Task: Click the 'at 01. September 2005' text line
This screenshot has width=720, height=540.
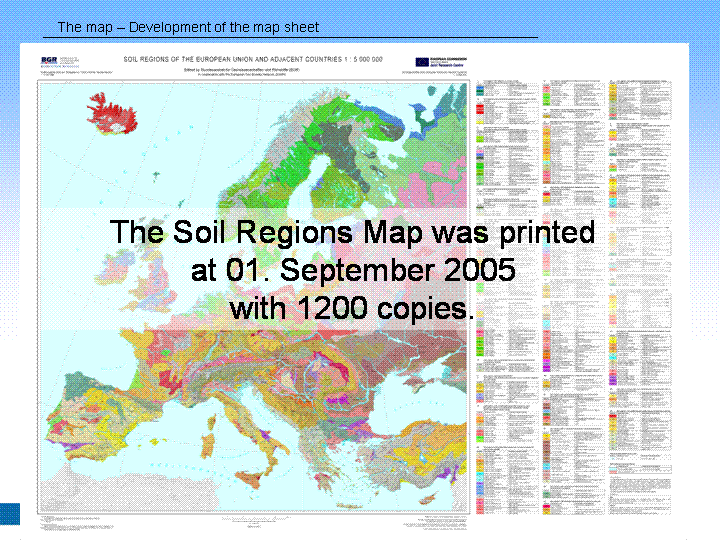Action: [353, 270]
